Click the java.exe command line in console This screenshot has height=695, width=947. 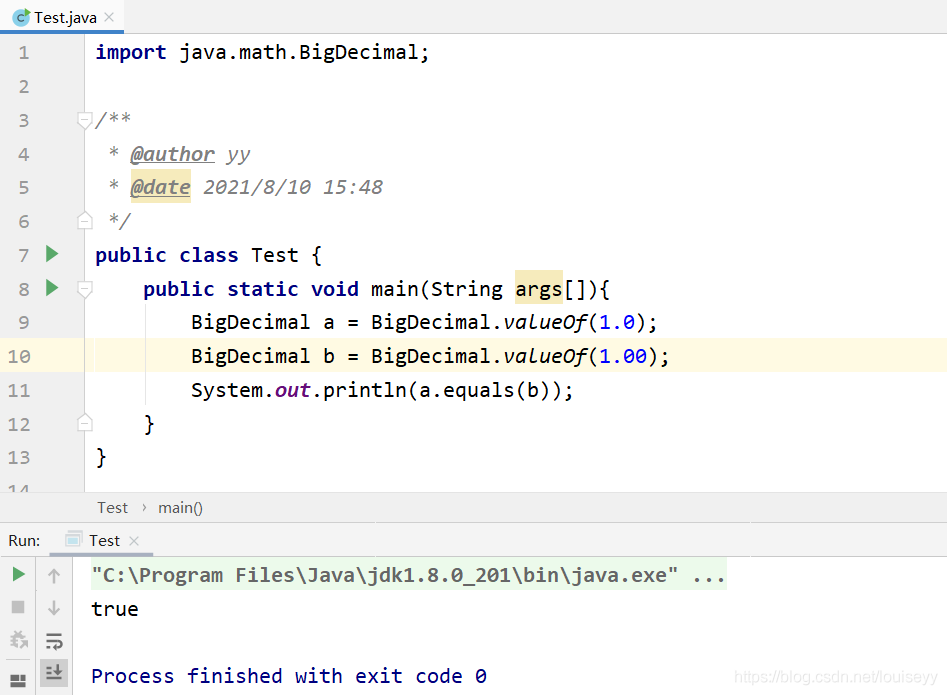408,575
